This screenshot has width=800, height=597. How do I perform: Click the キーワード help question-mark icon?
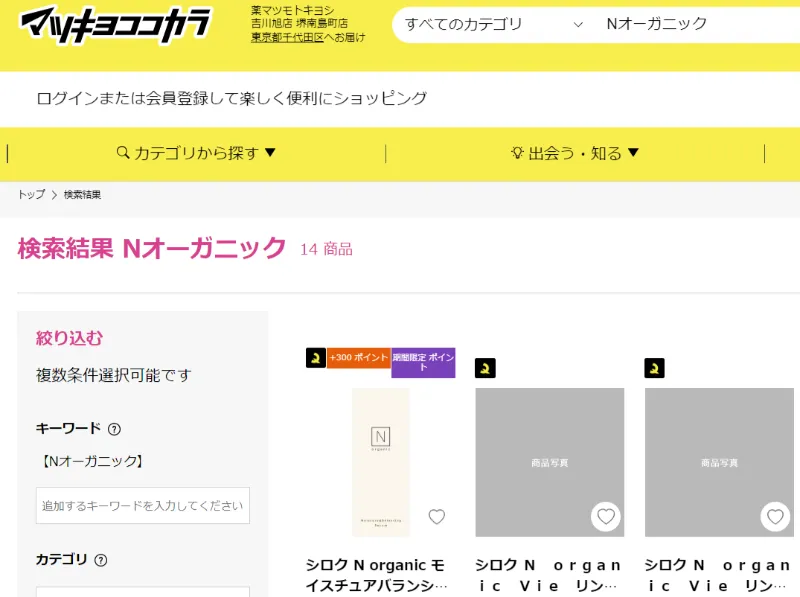(114, 429)
